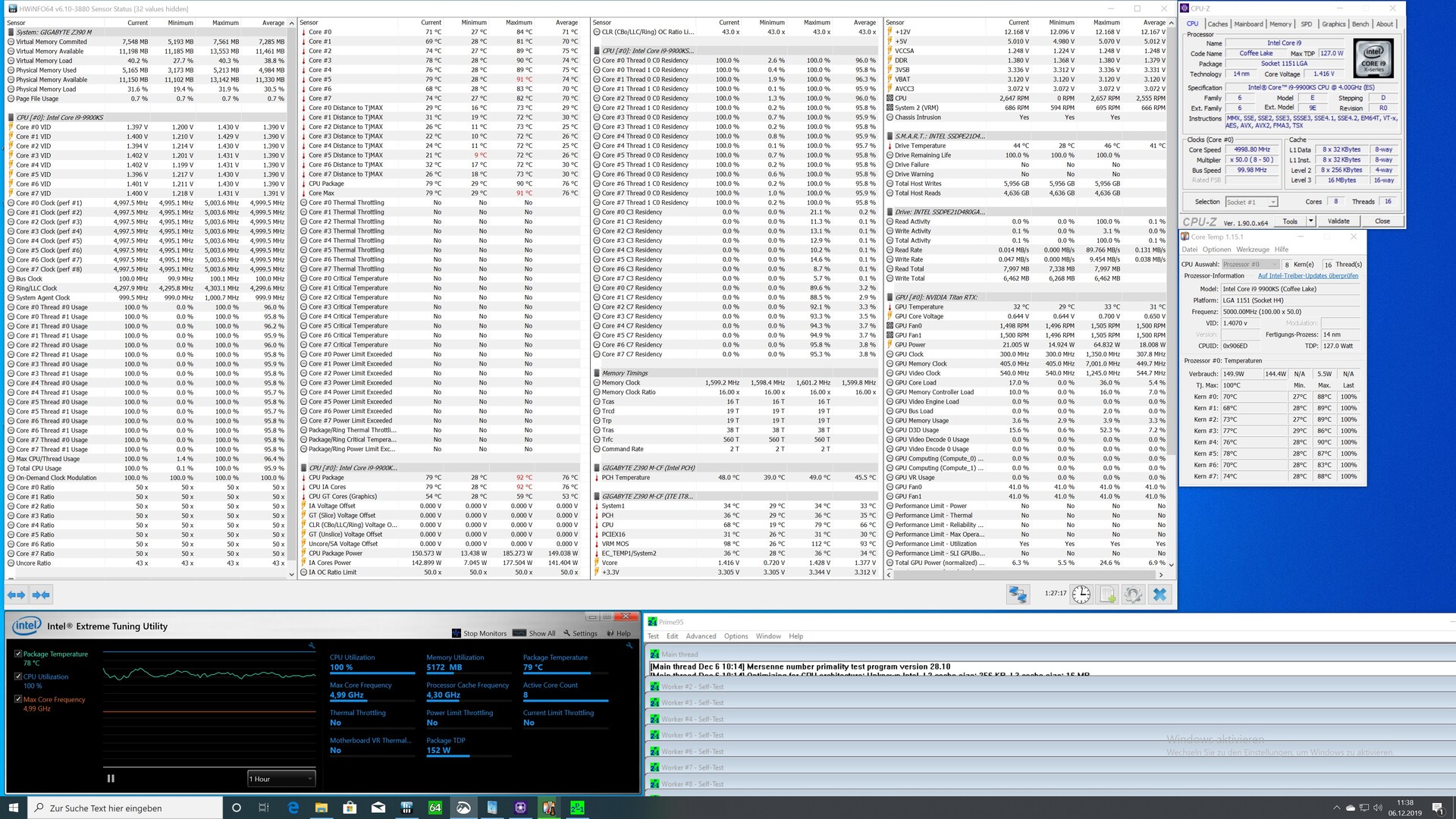
Task: Start logging with the add-sheet icon
Action: tap(1107, 595)
